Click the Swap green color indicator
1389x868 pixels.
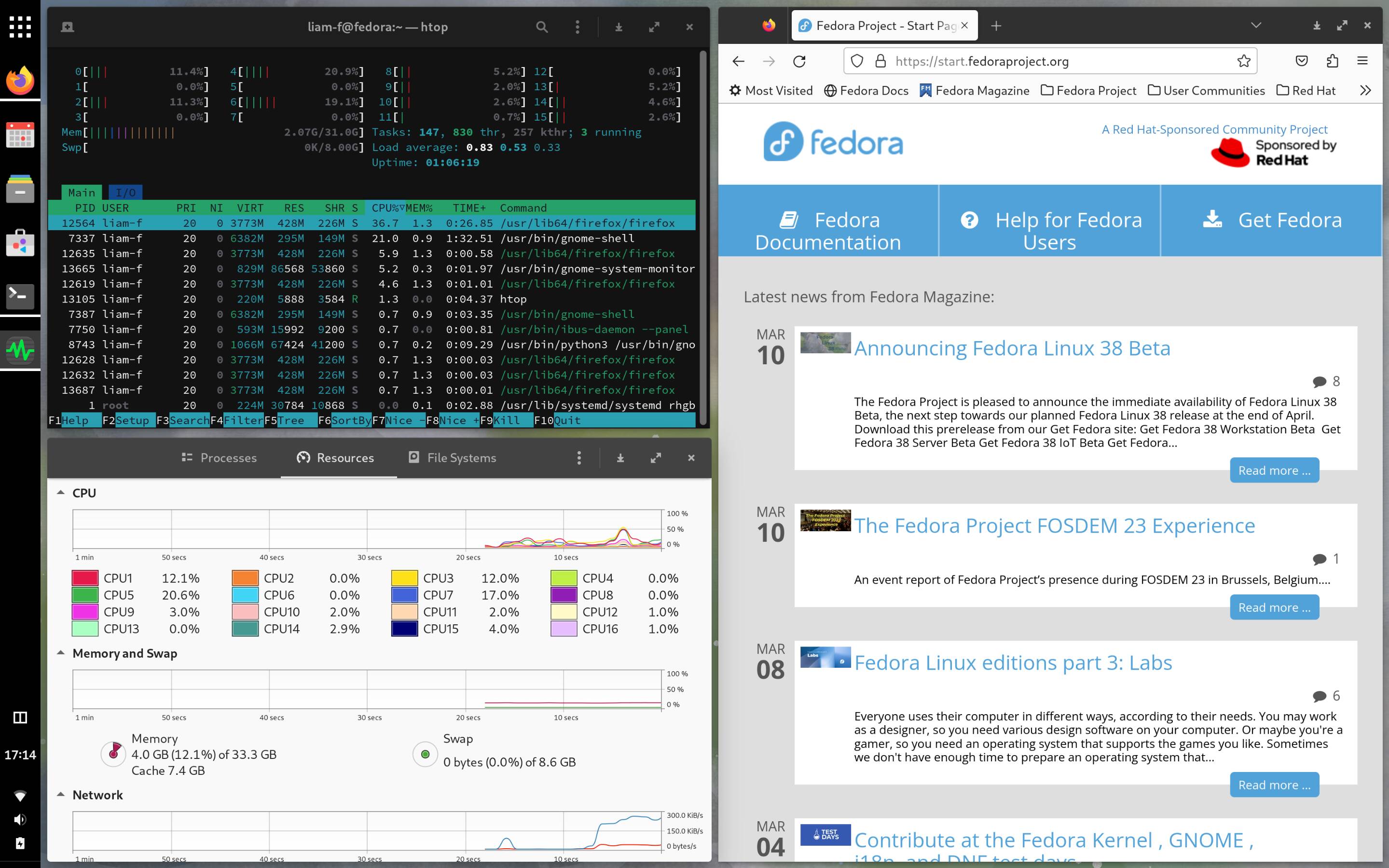[426, 754]
